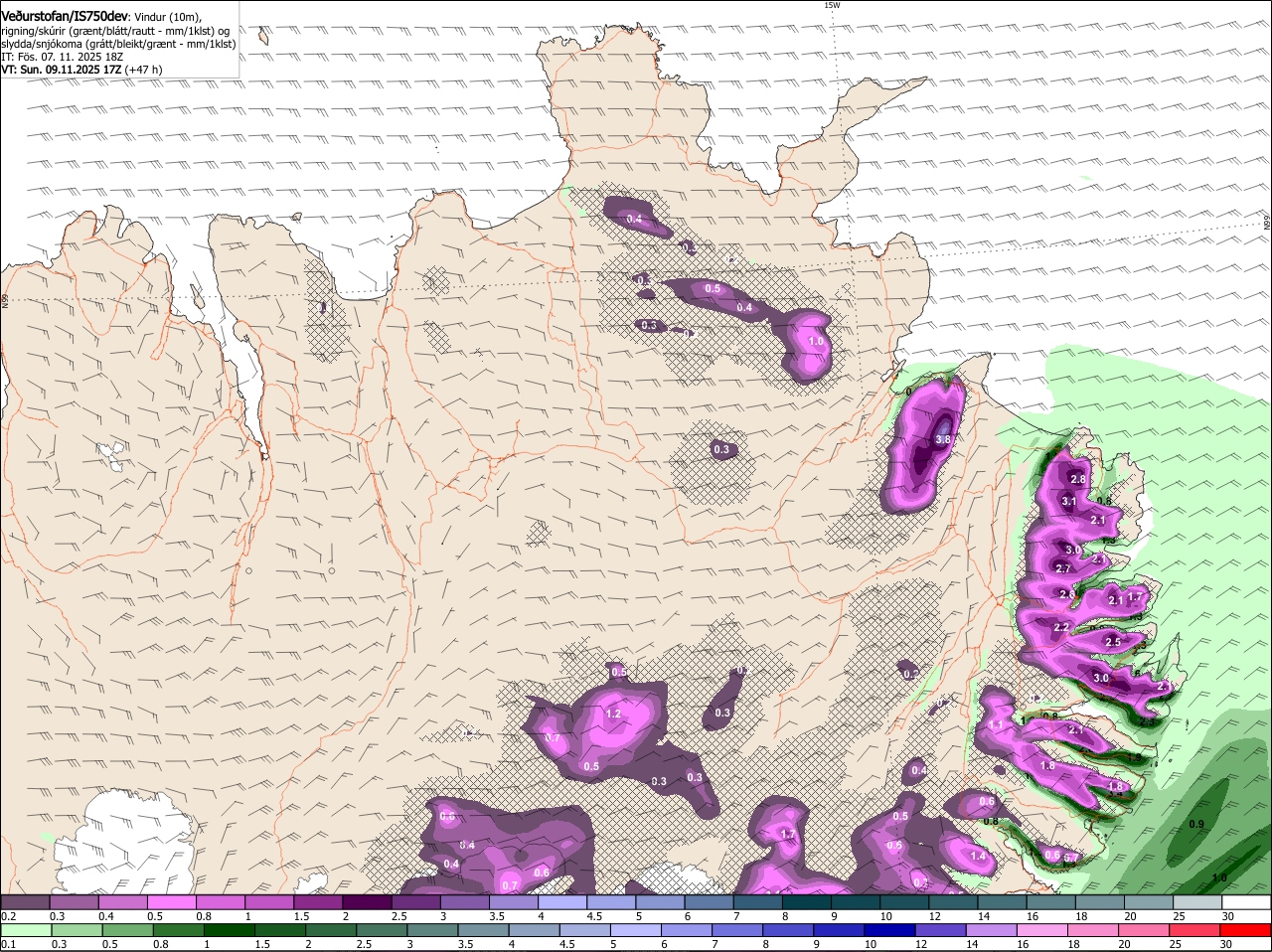Select lightest green swatch between 0.1 and 0.3
Screen dimensions: 1272x952
tap(25, 930)
